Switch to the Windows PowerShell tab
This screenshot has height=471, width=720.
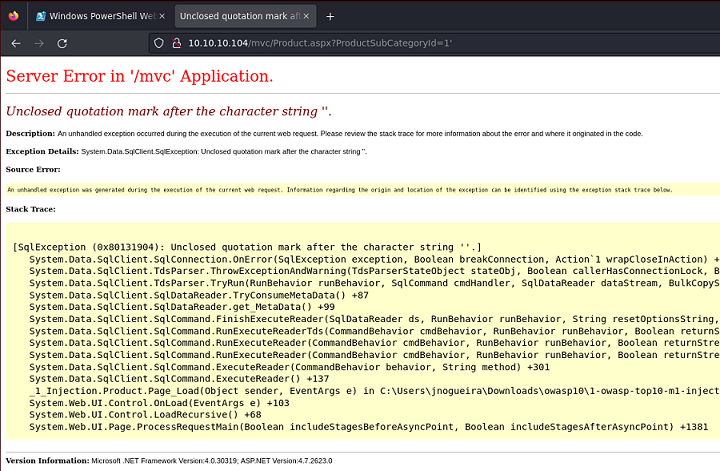pos(95,16)
